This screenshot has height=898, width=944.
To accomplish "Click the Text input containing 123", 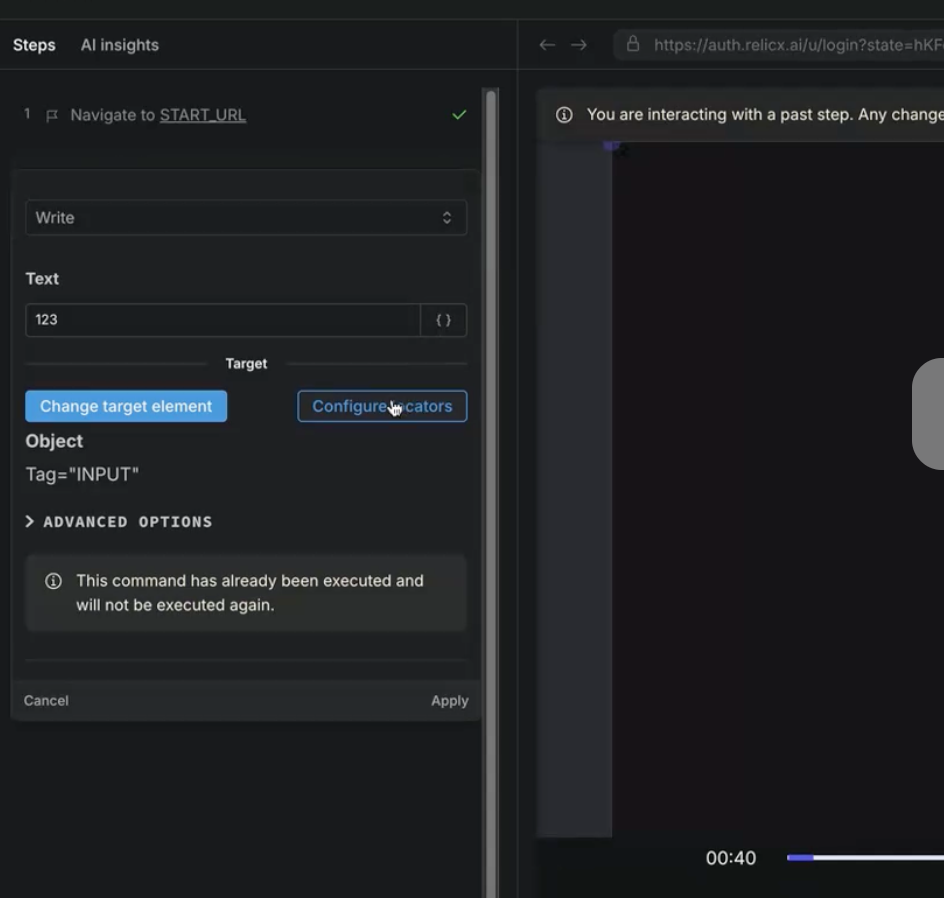I will point(222,320).
